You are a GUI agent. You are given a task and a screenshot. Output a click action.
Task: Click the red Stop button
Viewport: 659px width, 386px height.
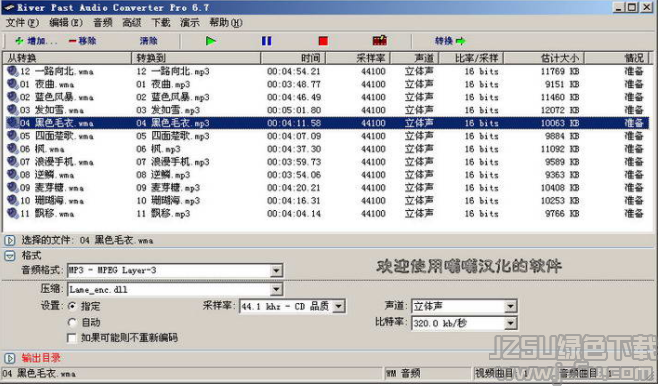323,41
